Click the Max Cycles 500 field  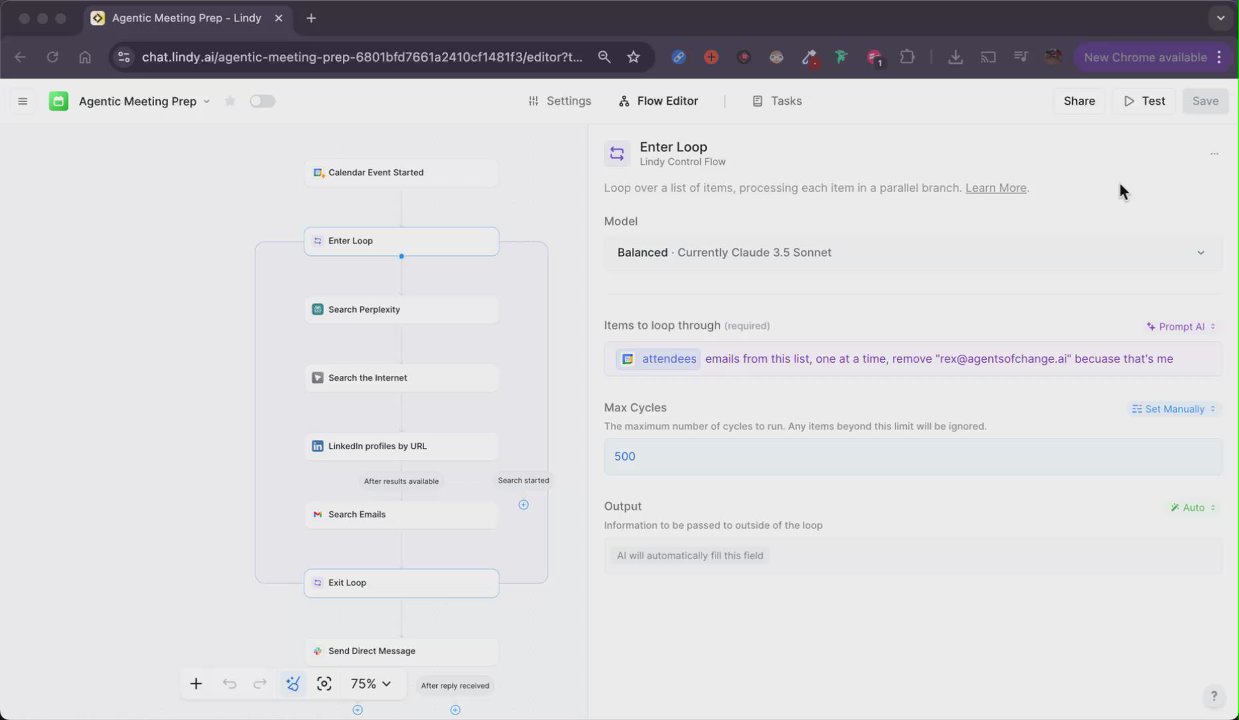click(x=912, y=457)
